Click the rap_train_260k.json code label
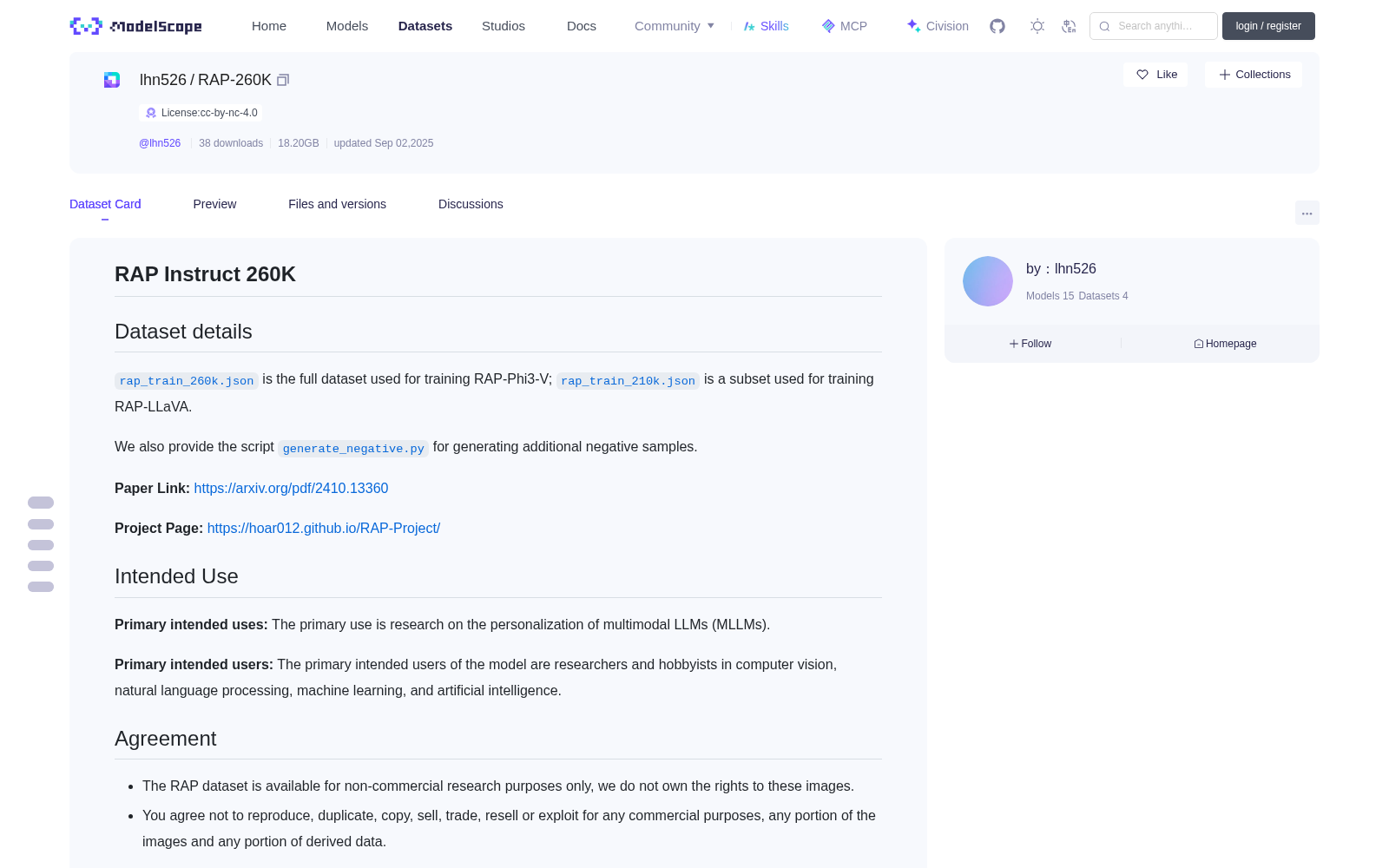1389x868 pixels. coord(187,381)
